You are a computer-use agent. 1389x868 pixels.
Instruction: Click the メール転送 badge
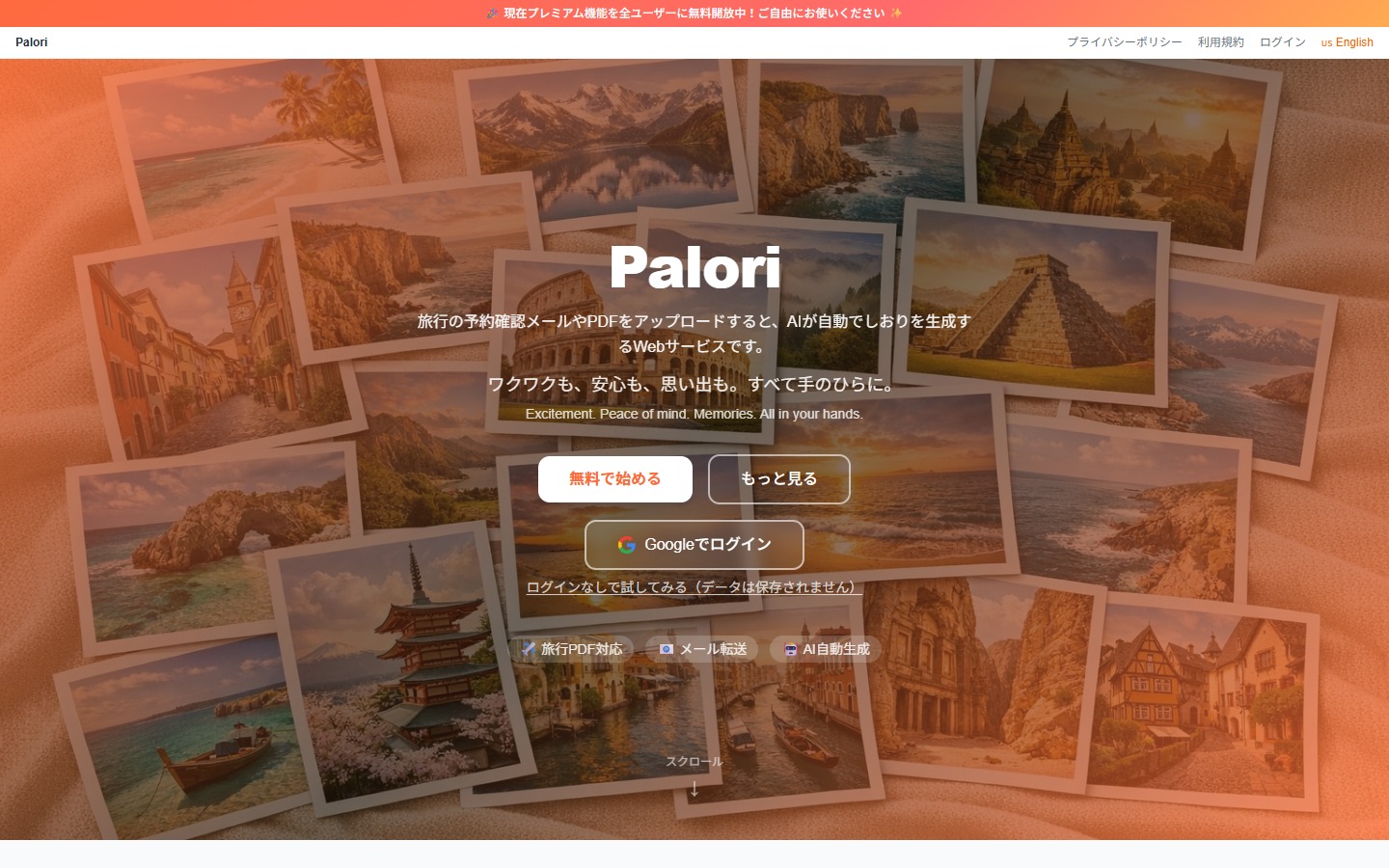[x=702, y=649]
